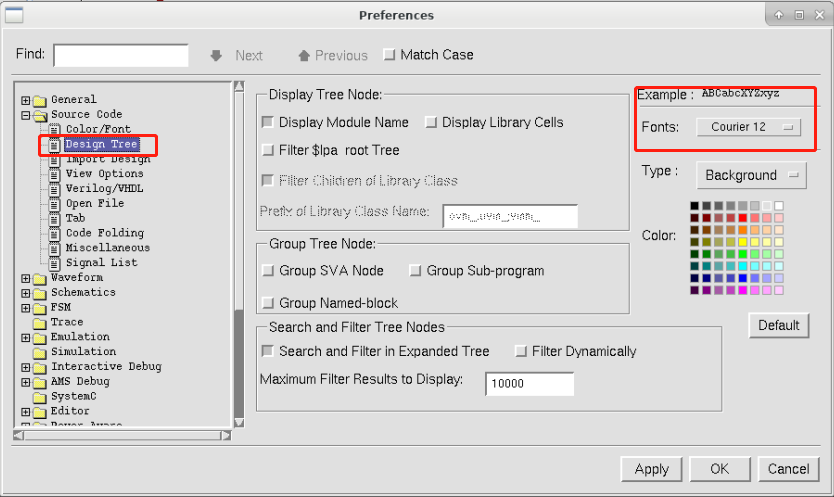Click the Color/Font page icon
834x497 pixels.
54,129
